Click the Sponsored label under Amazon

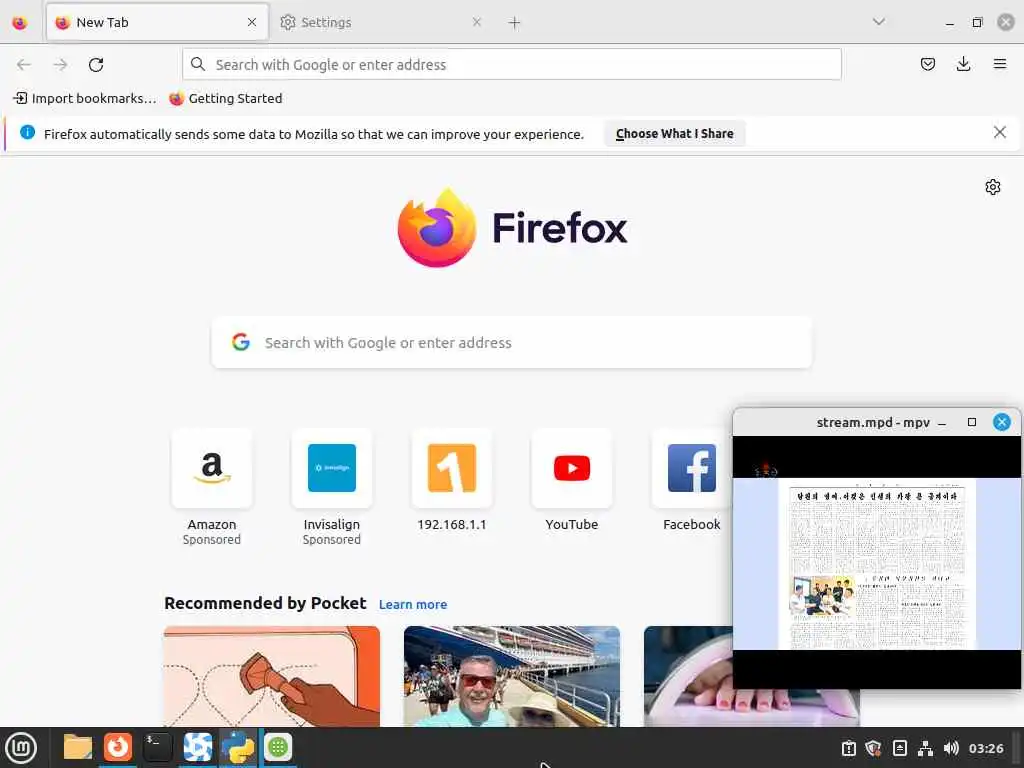click(212, 540)
